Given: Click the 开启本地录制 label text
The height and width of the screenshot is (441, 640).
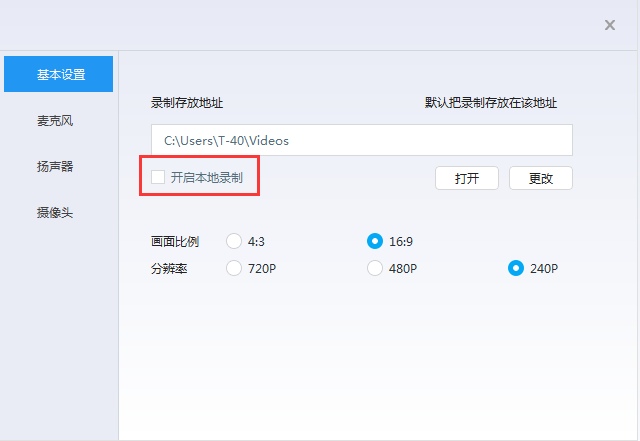Looking at the screenshot, I should (206, 177).
